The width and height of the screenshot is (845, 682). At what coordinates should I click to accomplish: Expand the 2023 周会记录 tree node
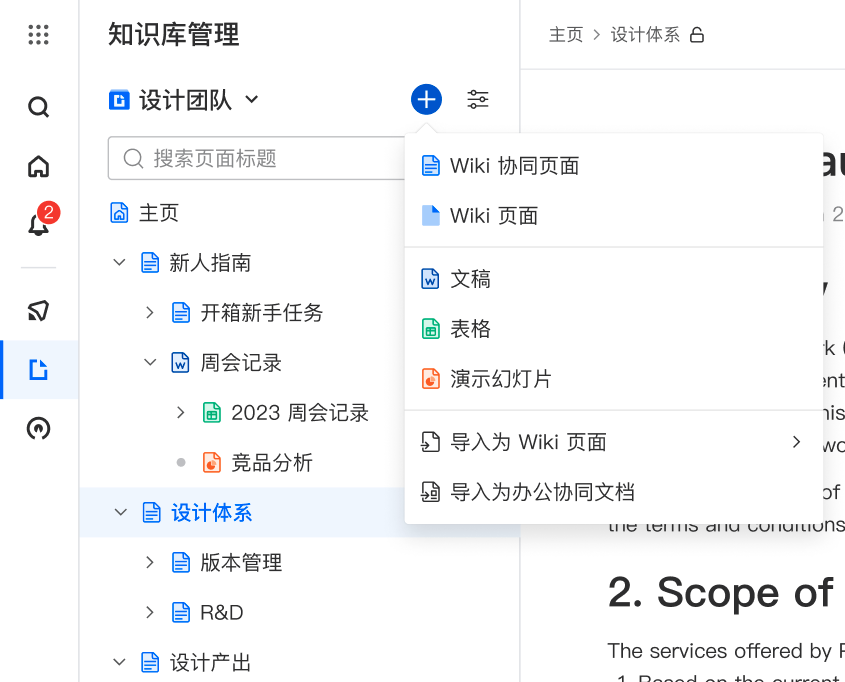point(181,413)
